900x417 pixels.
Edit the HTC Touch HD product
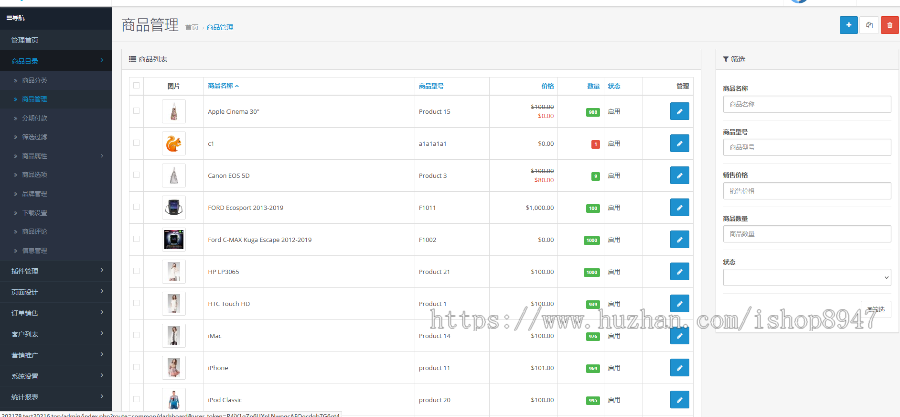(679, 303)
